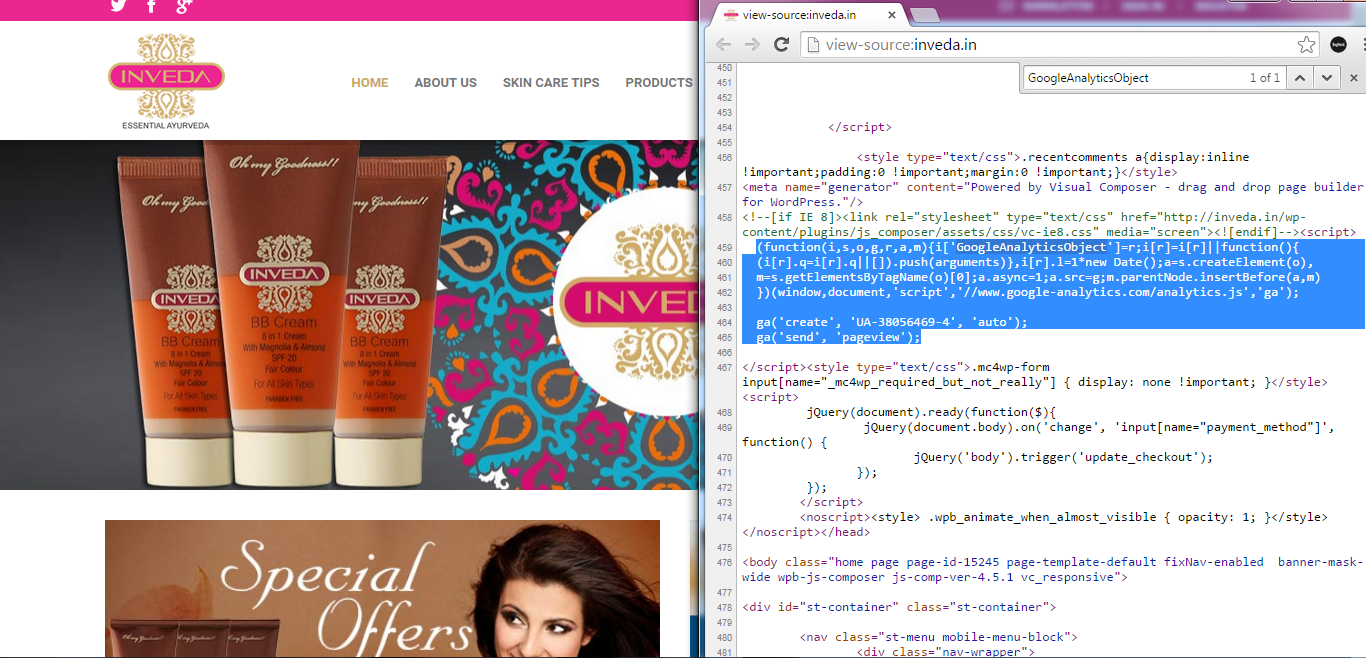Click the jQuery(document).ready line
Image resolution: width=1366 pixels, height=658 pixels.
pos(933,412)
